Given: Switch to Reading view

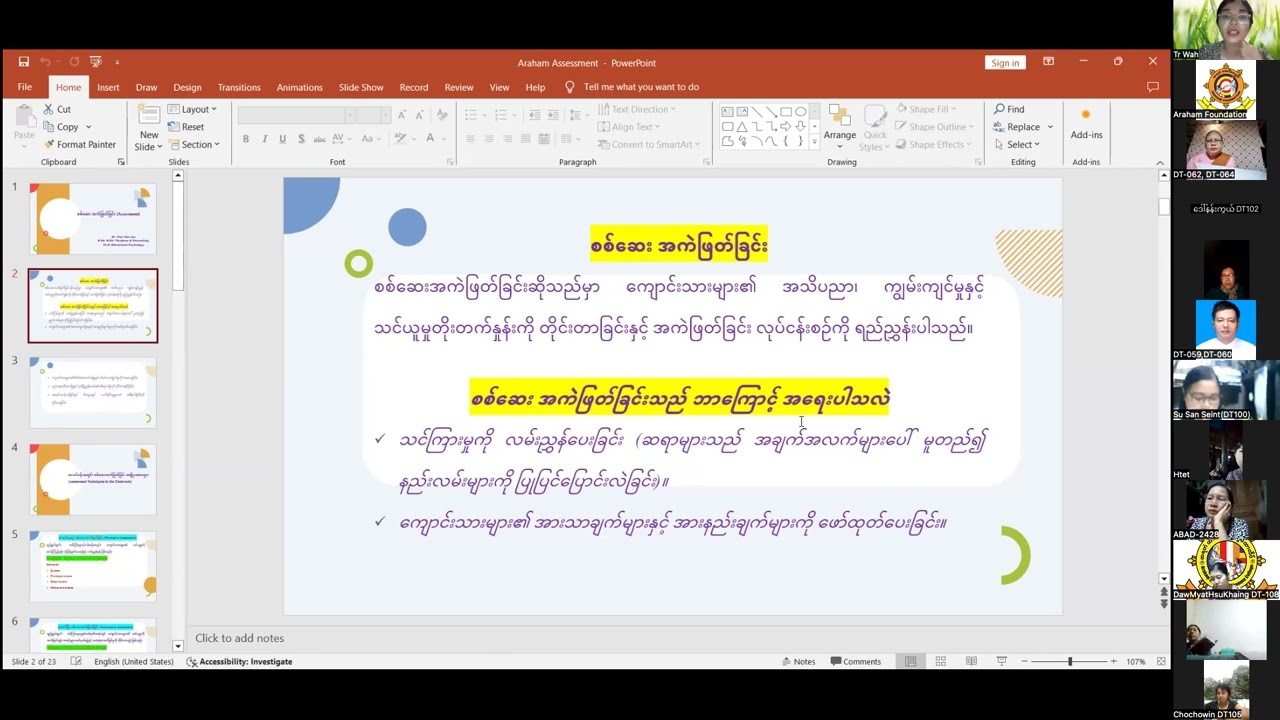Looking at the screenshot, I should [971, 661].
